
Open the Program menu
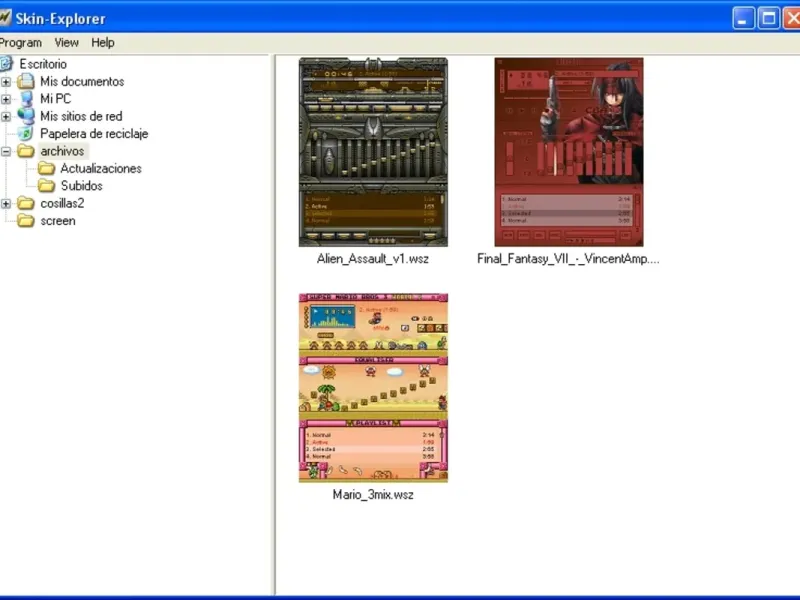[x=20, y=43]
